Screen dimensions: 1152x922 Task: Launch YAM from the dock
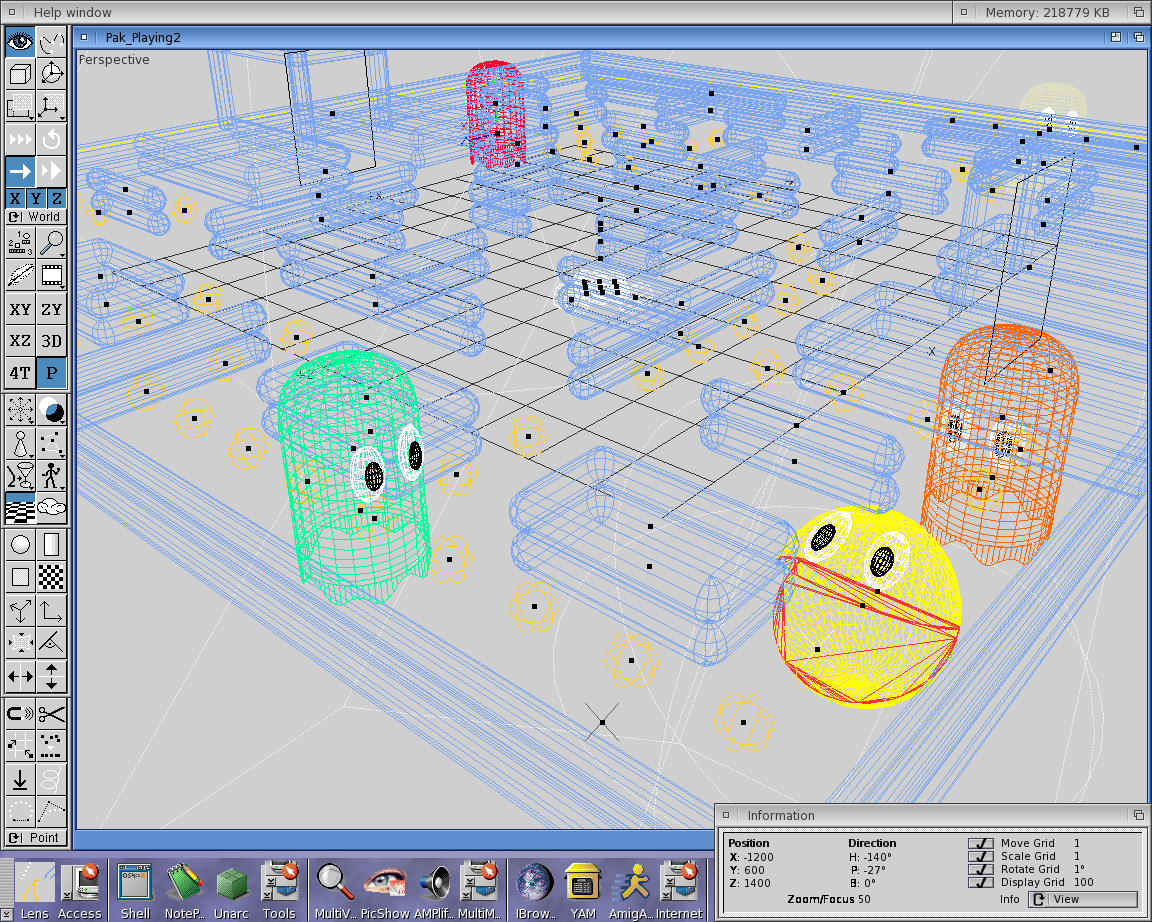click(x=583, y=888)
